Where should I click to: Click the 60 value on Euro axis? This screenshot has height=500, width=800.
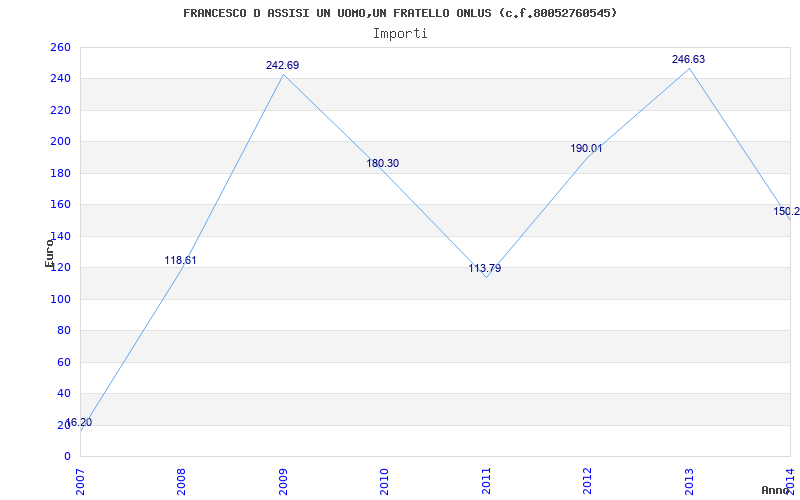[63, 362]
